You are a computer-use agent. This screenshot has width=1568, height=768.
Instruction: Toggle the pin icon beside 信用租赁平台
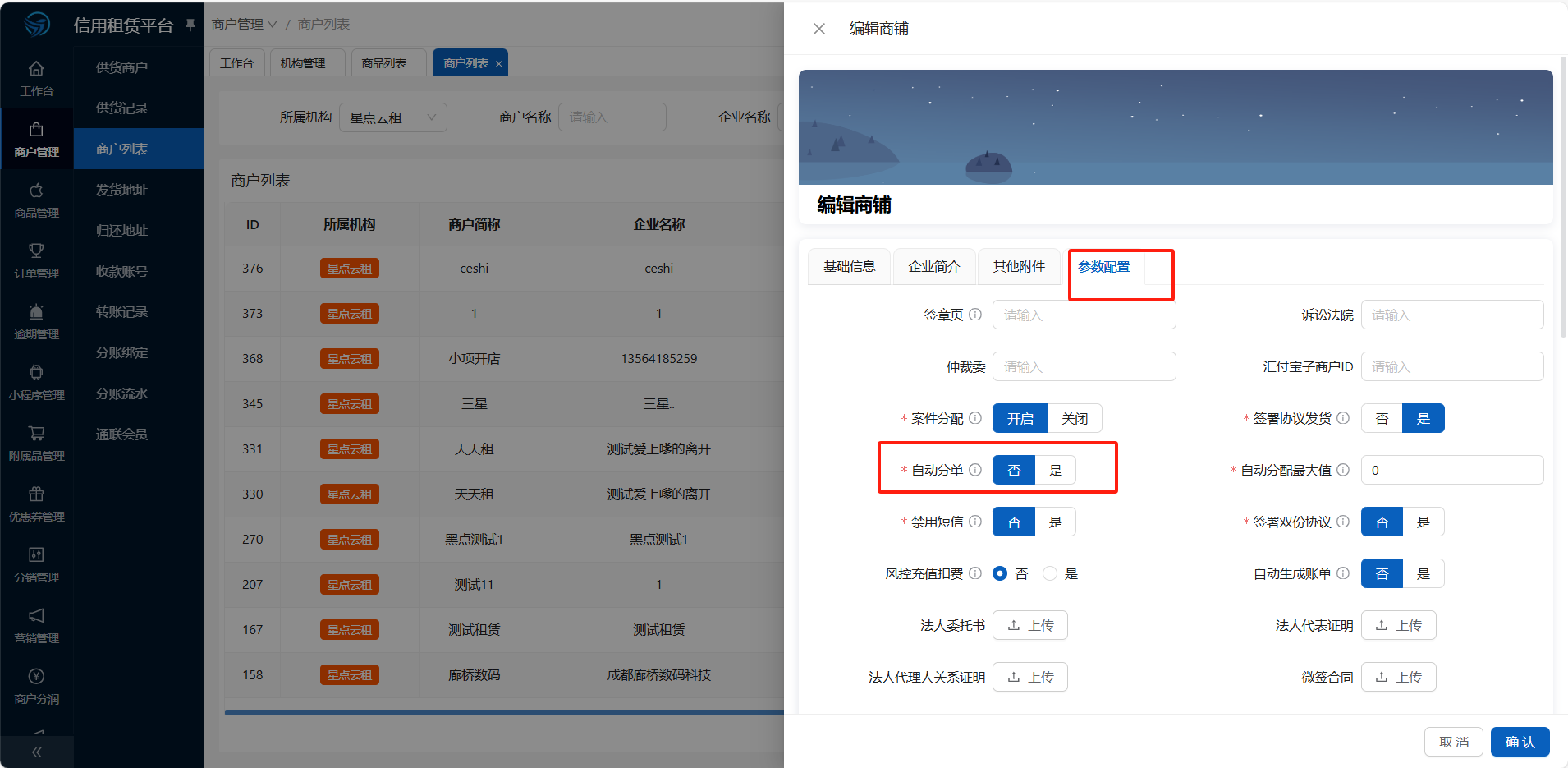[190, 25]
